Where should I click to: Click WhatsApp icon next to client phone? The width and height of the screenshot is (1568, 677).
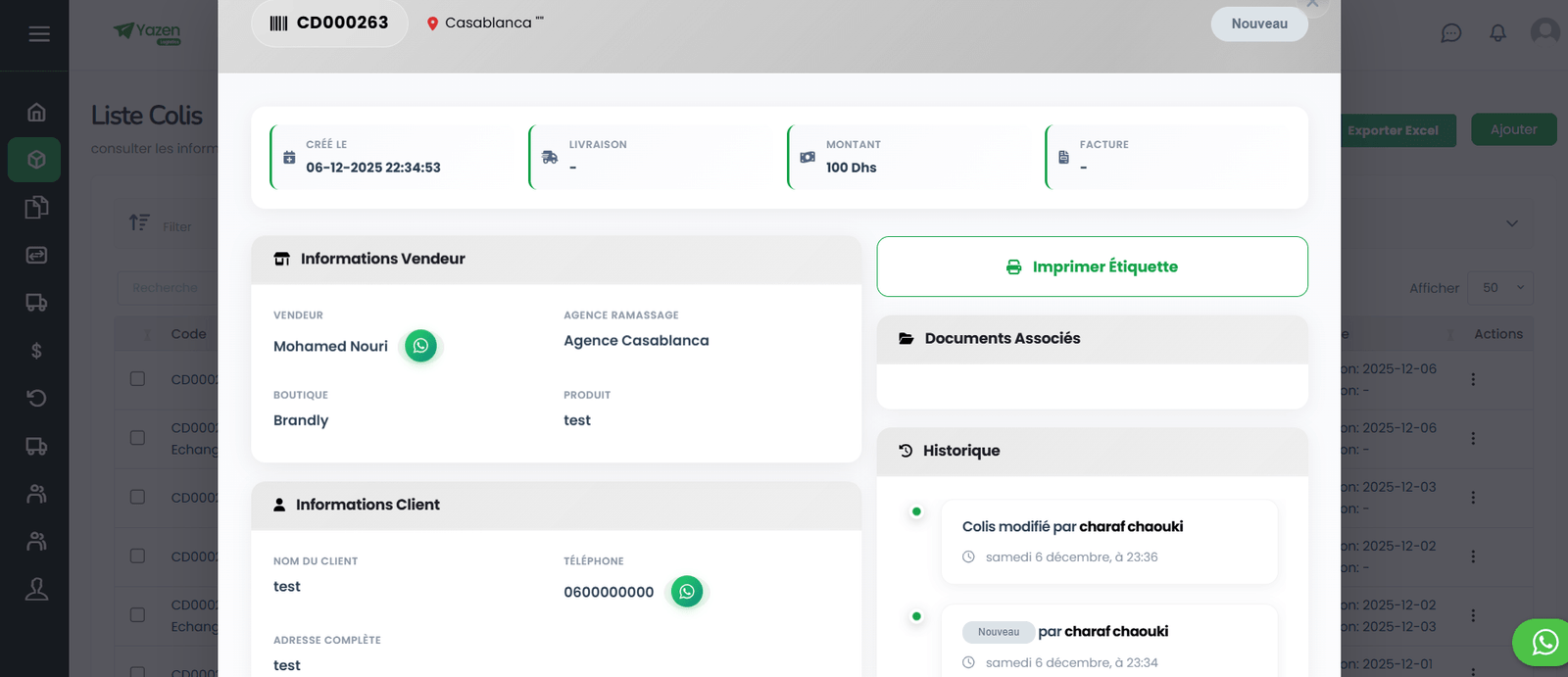687,592
